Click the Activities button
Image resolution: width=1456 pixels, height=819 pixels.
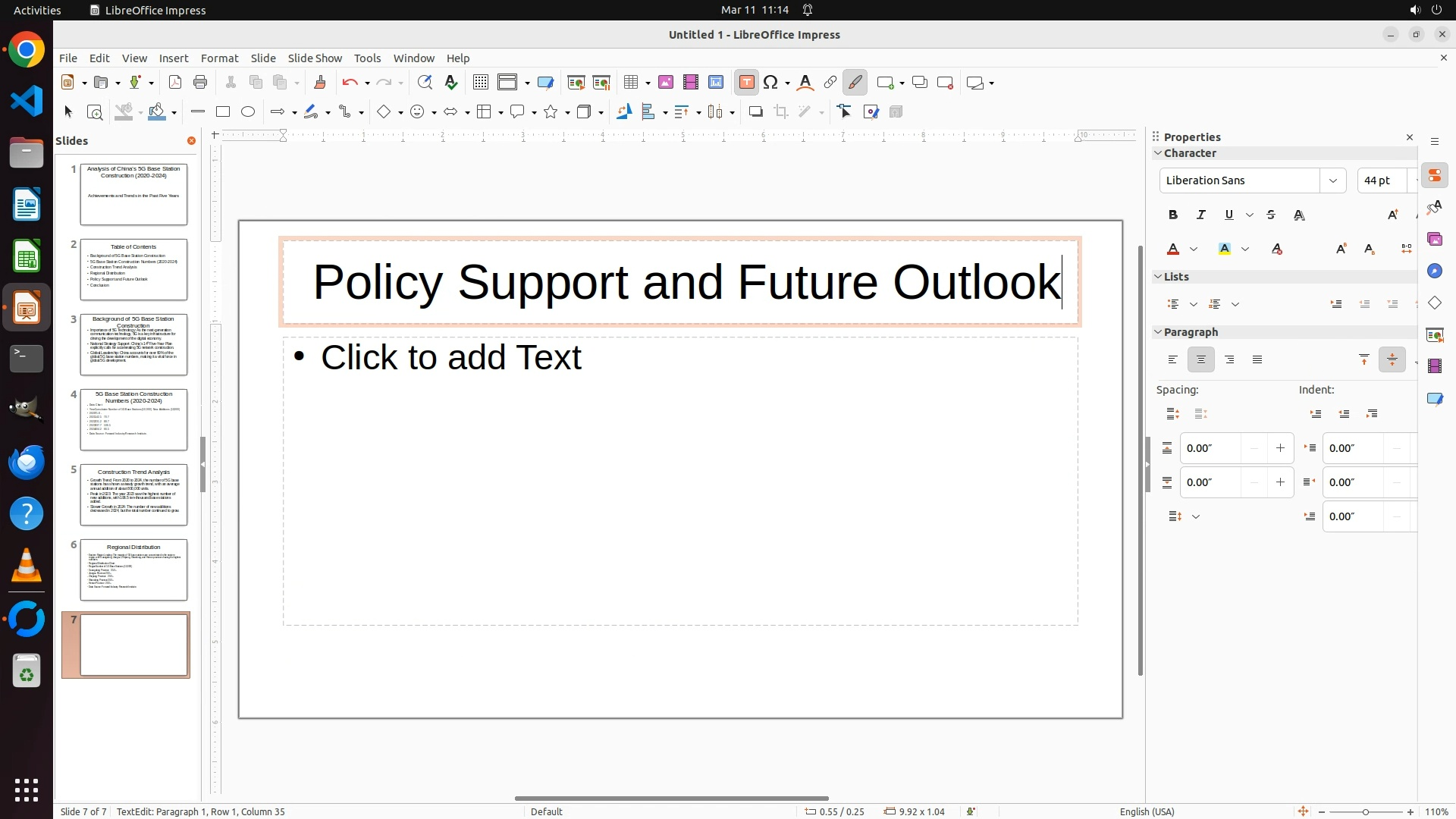37,10
